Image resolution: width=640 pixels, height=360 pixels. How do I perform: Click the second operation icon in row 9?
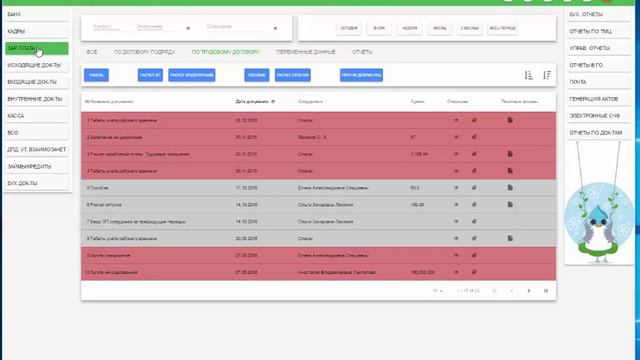(474, 255)
